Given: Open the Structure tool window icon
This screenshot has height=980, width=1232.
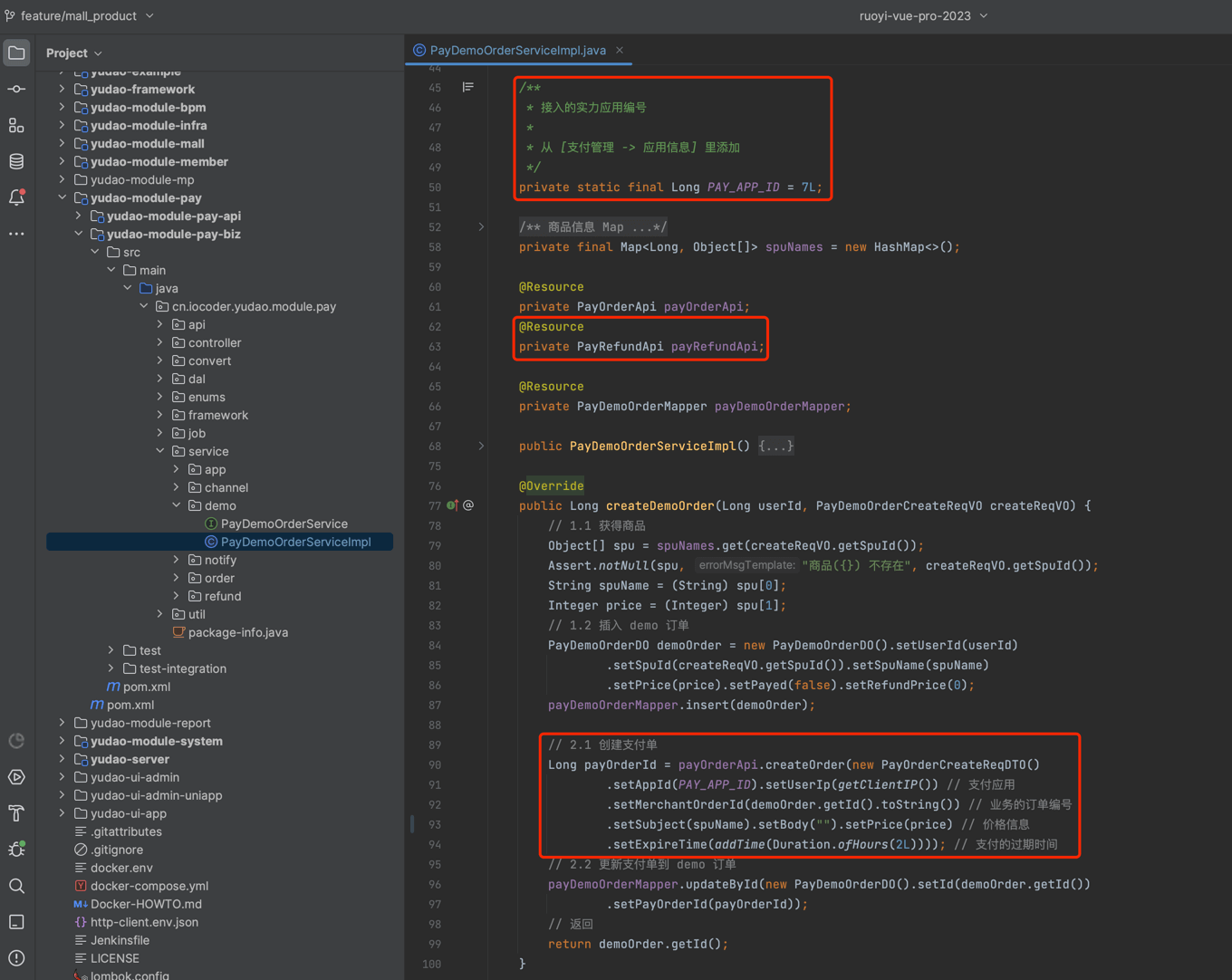Looking at the screenshot, I should coord(16,125).
